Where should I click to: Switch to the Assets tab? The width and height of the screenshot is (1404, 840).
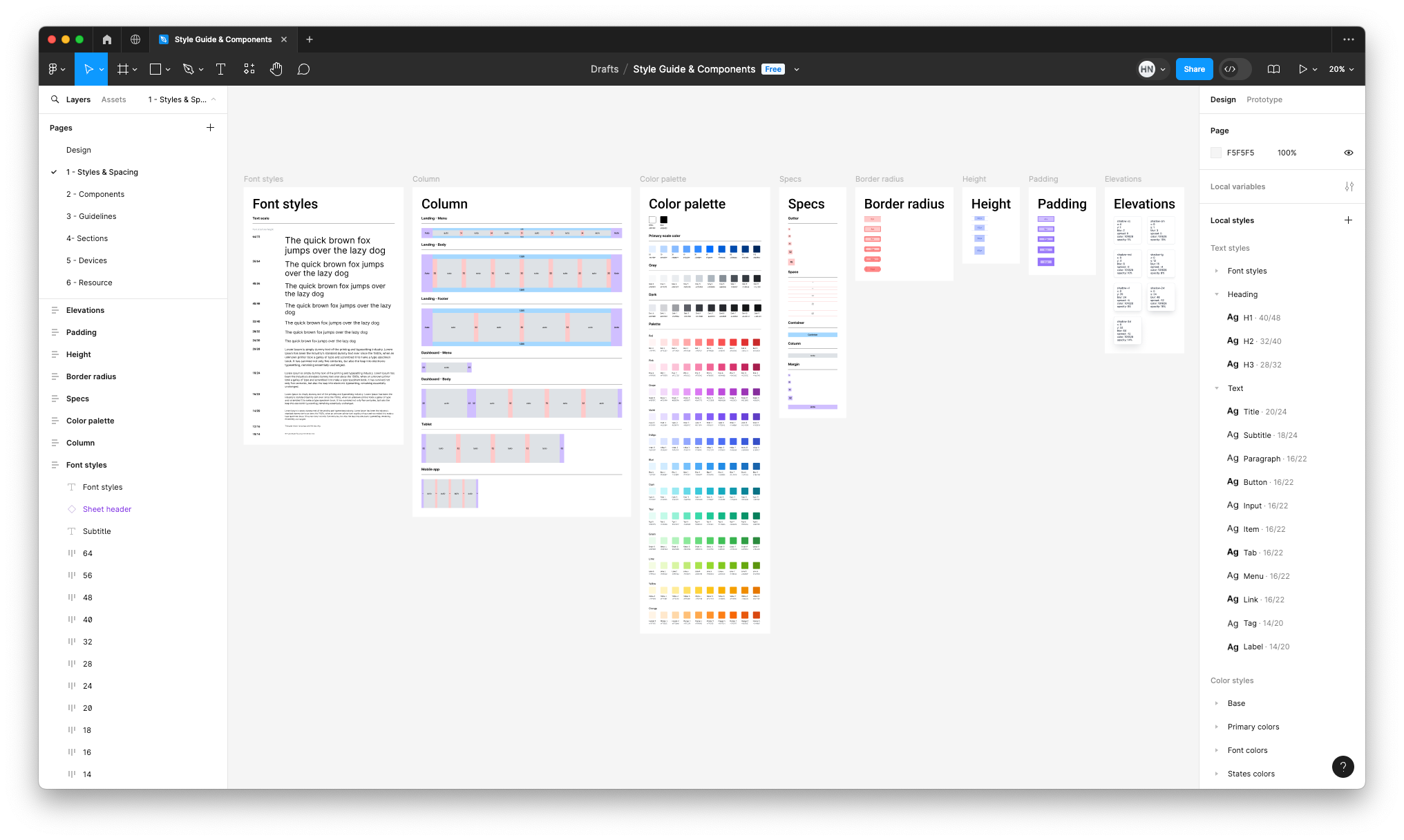[113, 99]
